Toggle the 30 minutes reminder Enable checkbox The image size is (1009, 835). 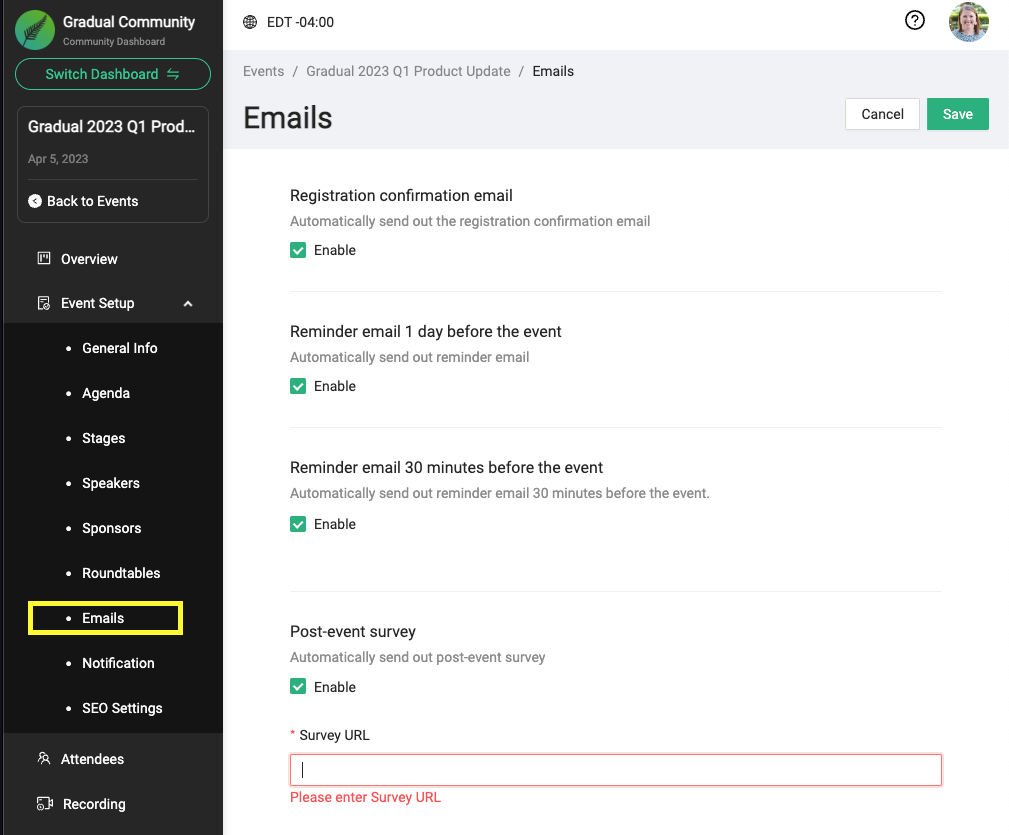pyautogui.click(x=298, y=524)
